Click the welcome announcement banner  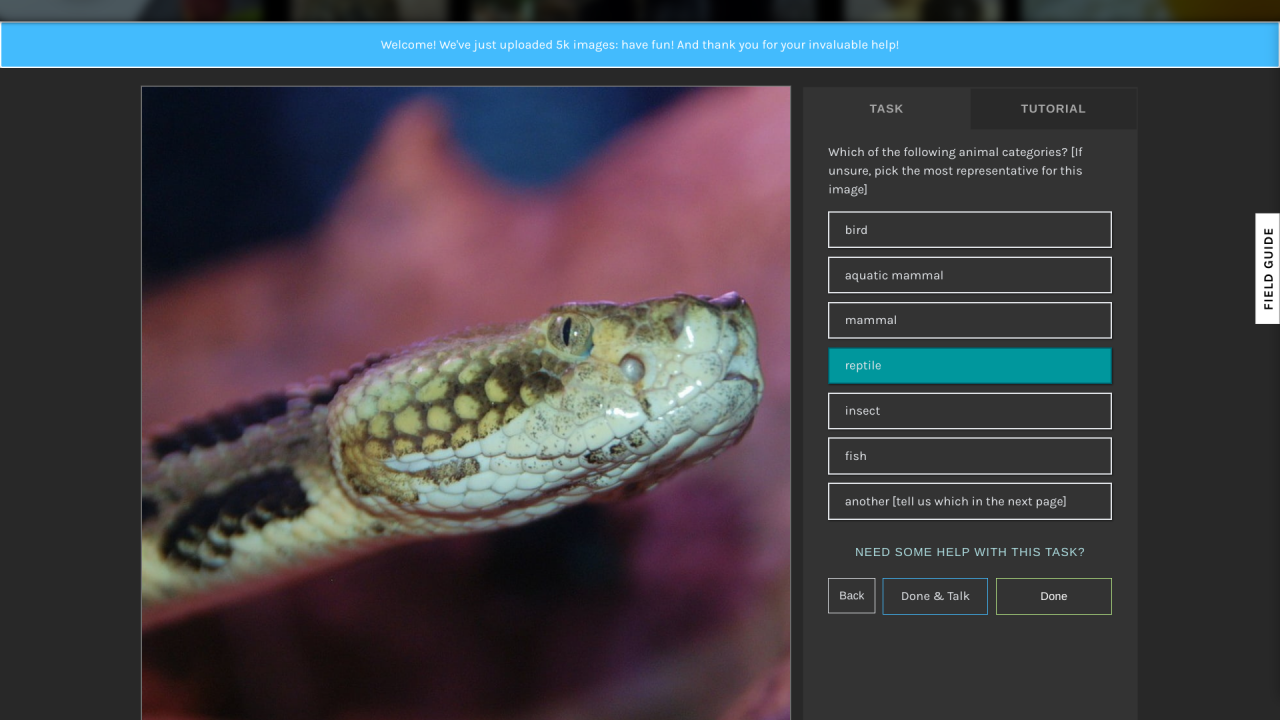tap(640, 45)
